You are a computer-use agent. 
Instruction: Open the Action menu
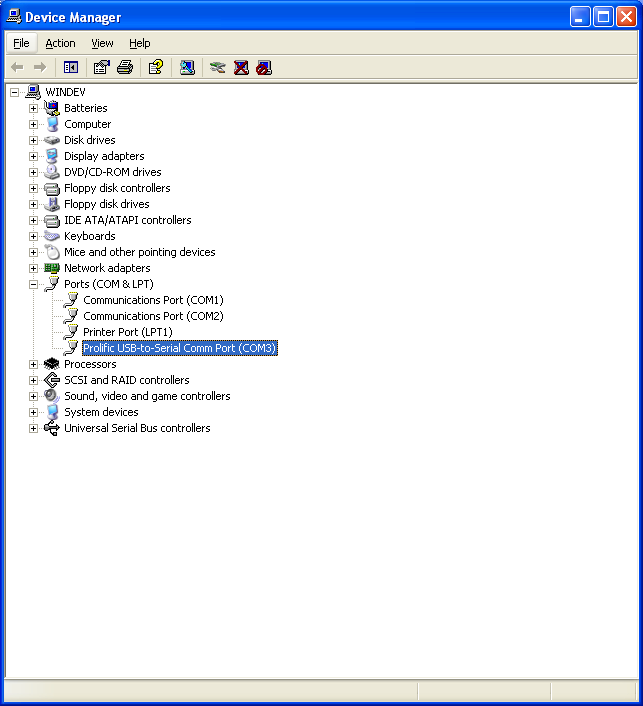(x=60, y=43)
